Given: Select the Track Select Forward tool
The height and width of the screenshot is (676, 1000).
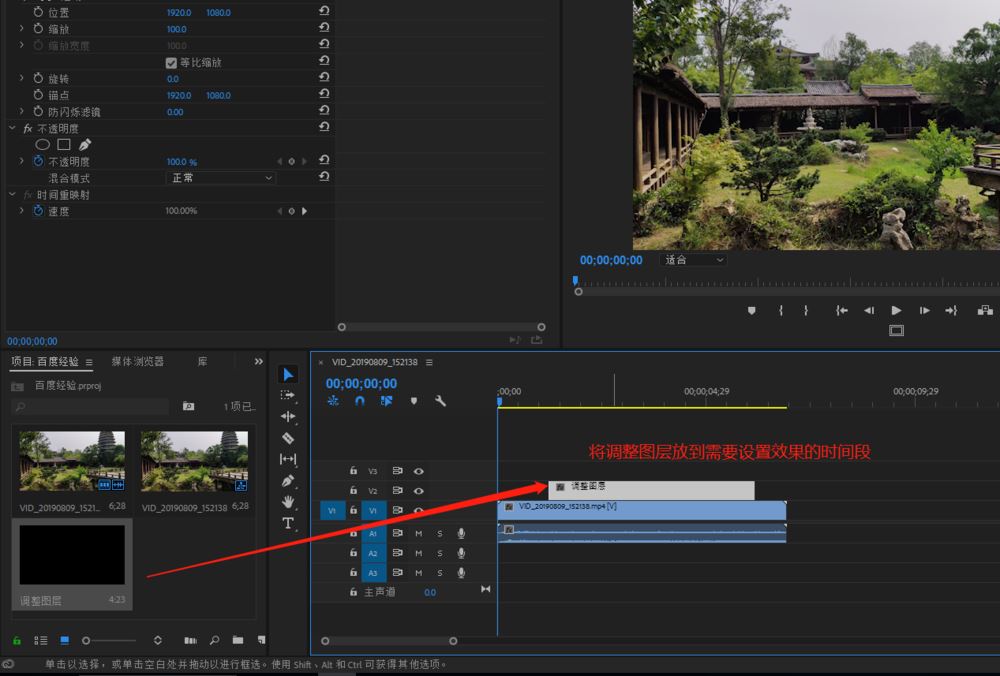Looking at the screenshot, I should click(288, 395).
